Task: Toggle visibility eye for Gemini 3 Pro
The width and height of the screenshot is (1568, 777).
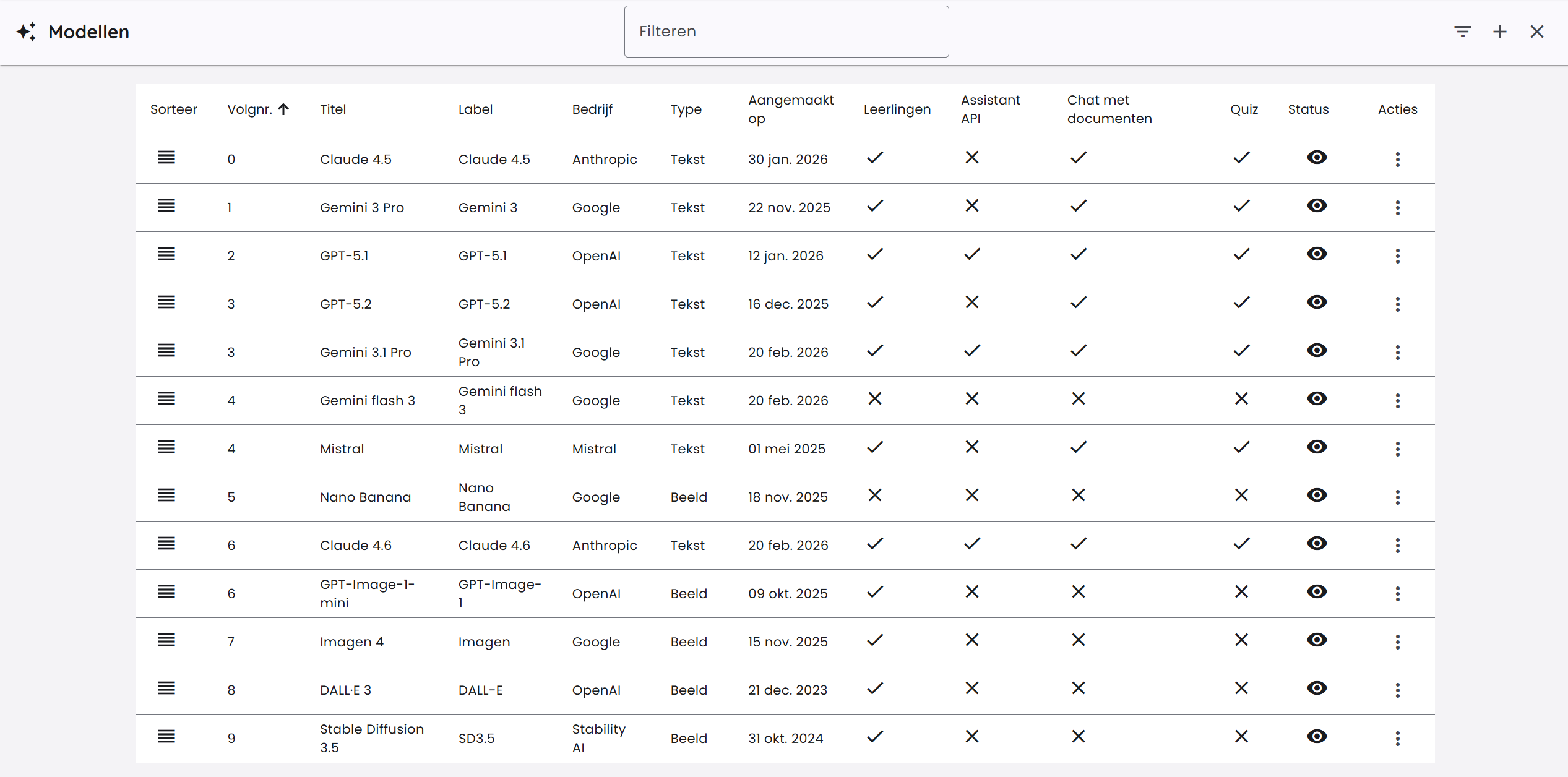Action: tap(1316, 206)
